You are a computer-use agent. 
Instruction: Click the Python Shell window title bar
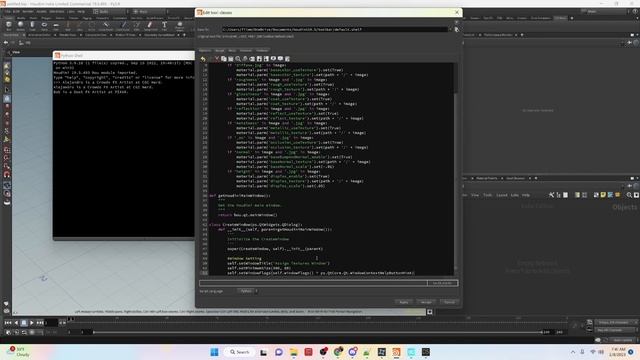click(x=124, y=55)
